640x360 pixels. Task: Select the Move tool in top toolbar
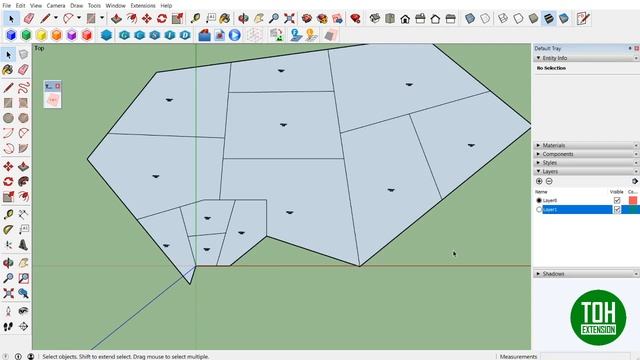point(147,18)
